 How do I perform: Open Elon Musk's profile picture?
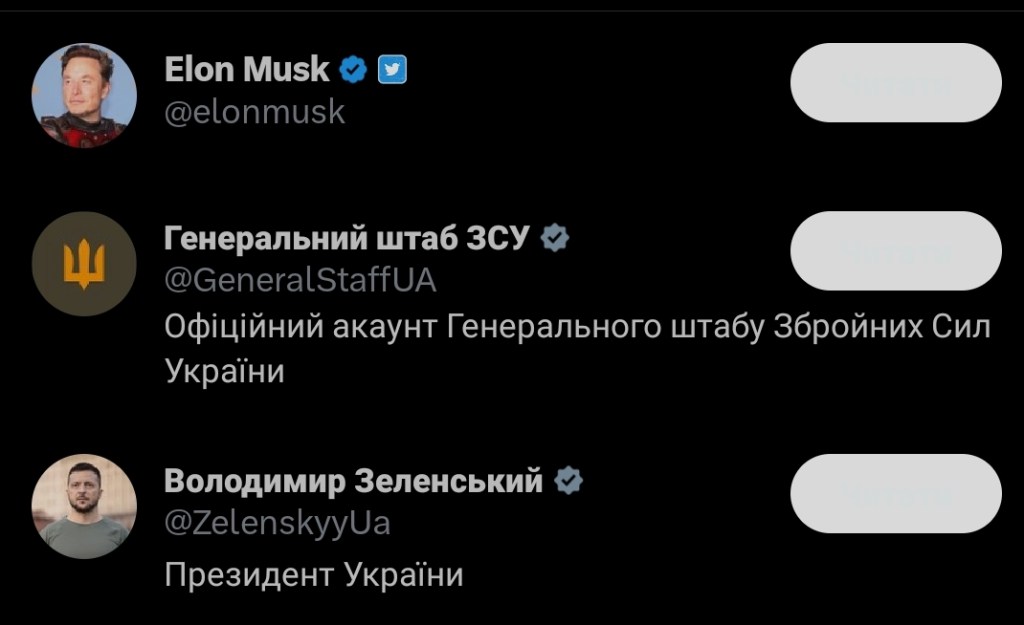pos(84,95)
